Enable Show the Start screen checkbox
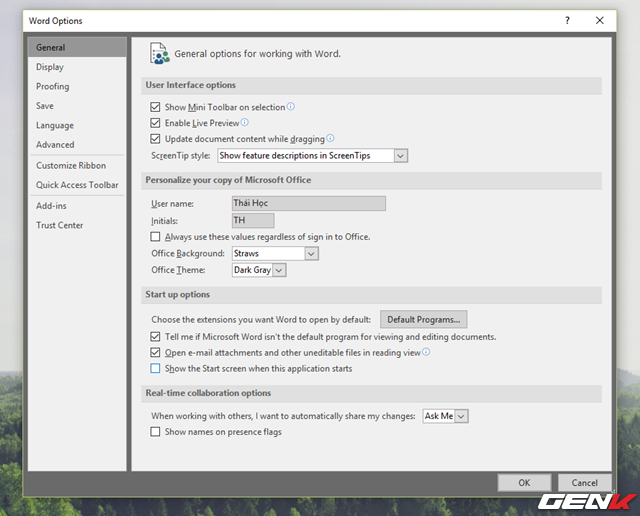The height and width of the screenshot is (516, 640). (155, 369)
